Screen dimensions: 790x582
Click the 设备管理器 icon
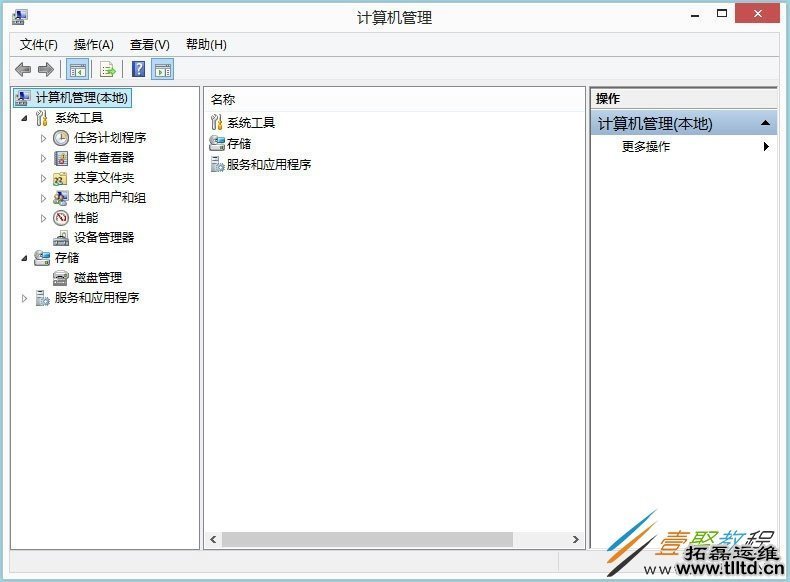61,238
